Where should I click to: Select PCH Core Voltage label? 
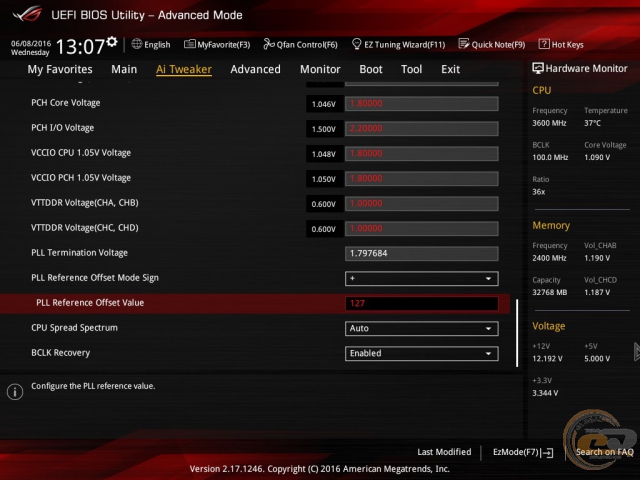66,103
